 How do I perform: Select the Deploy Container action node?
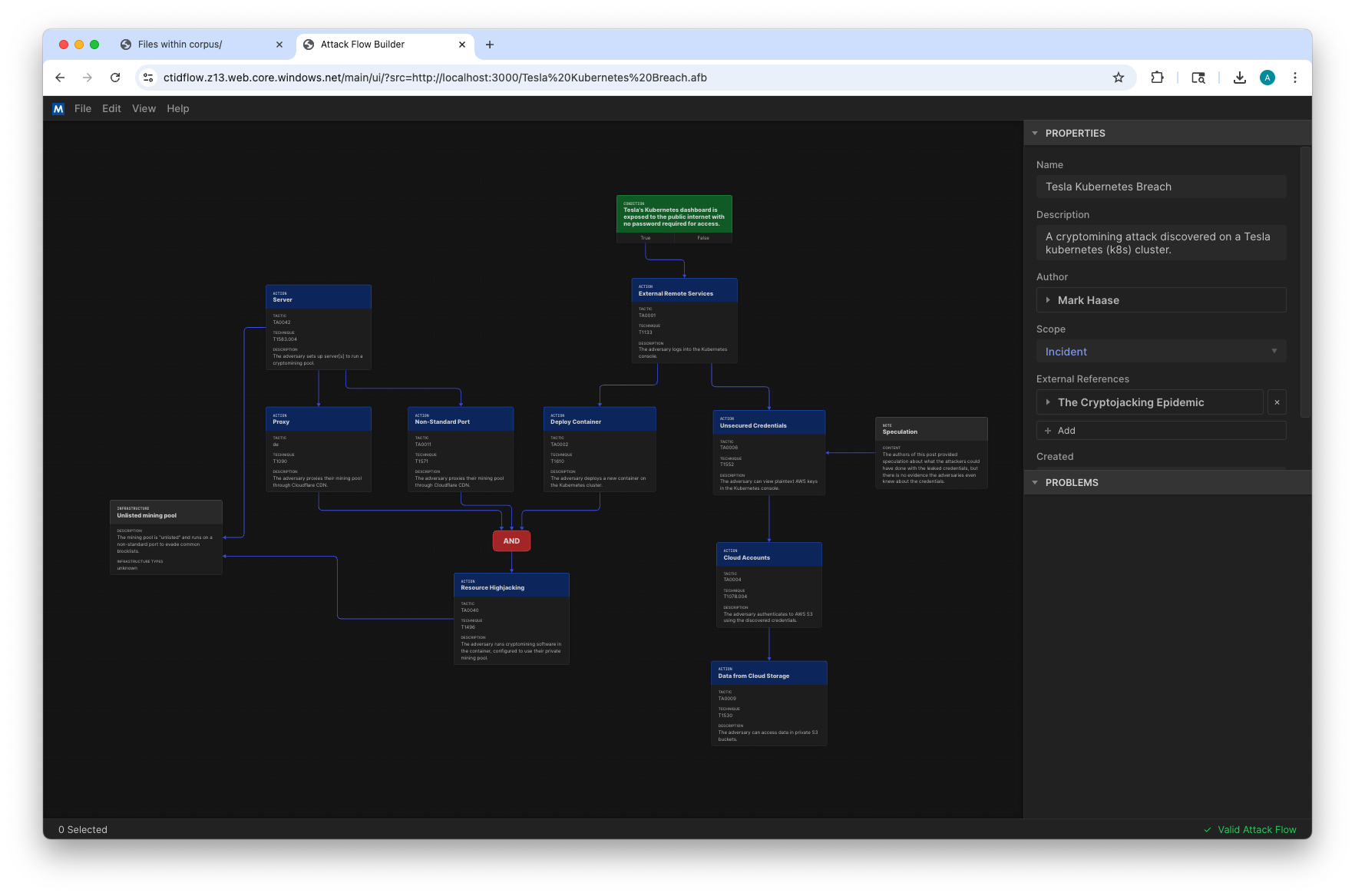[600, 449]
